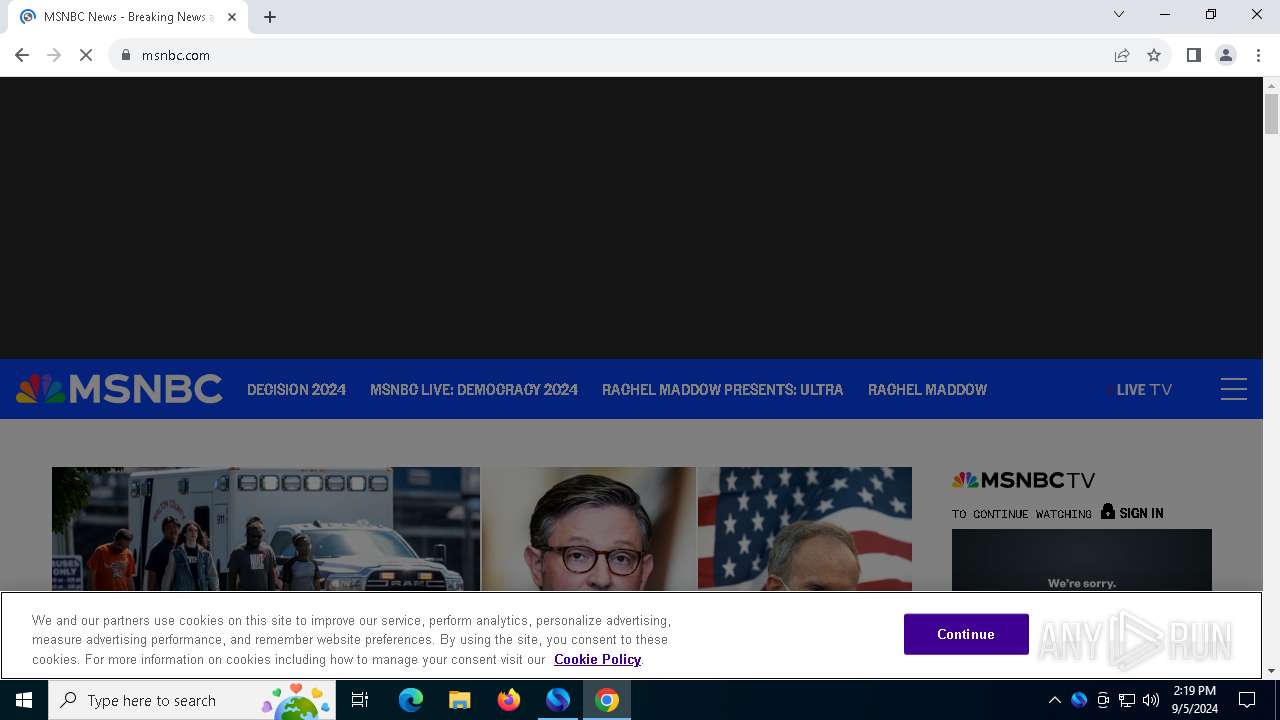The height and width of the screenshot is (720, 1280).
Task: Select the MSNBC News browser tab
Action: coord(128,17)
